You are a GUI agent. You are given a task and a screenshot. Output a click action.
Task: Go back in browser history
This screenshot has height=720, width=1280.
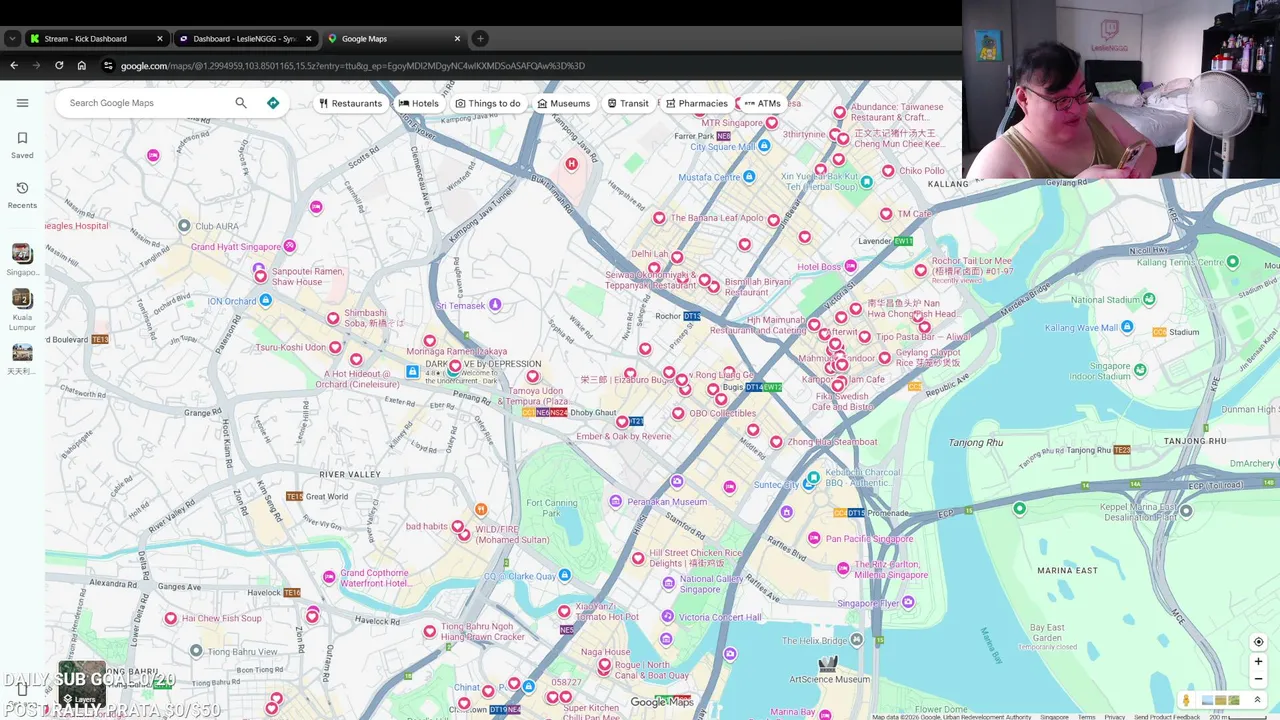tap(14, 66)
